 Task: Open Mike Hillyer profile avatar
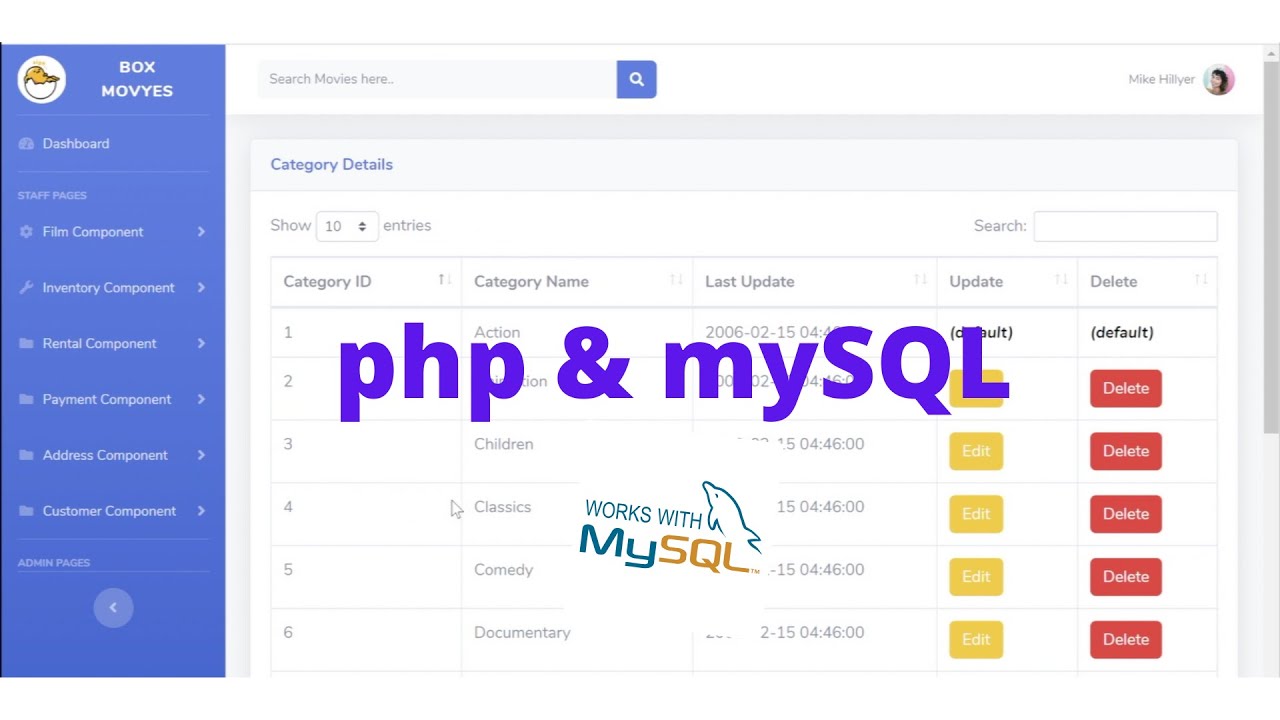click(x=1219, y=79)
